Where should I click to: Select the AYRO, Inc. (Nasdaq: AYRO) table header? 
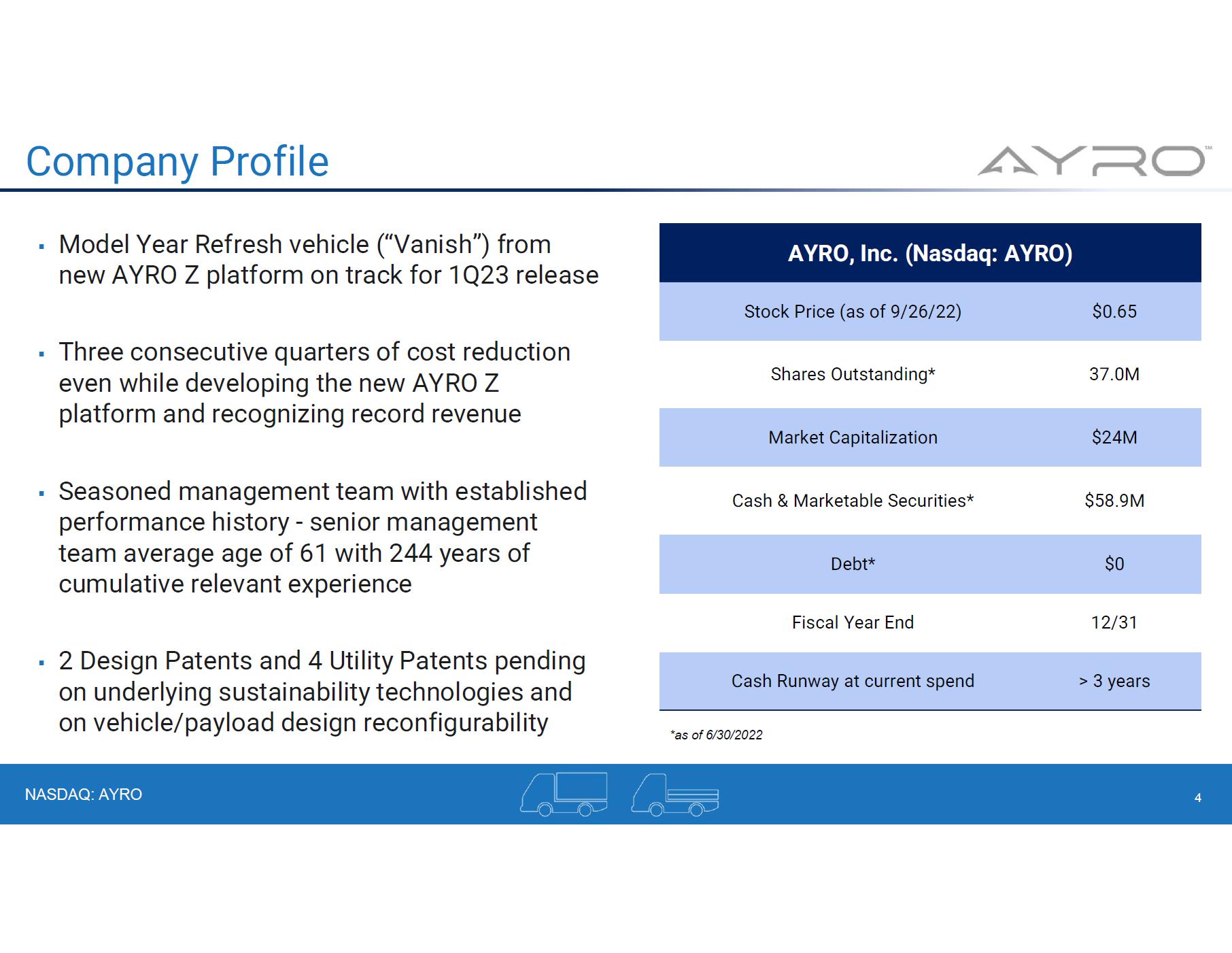tap(929, 253)
